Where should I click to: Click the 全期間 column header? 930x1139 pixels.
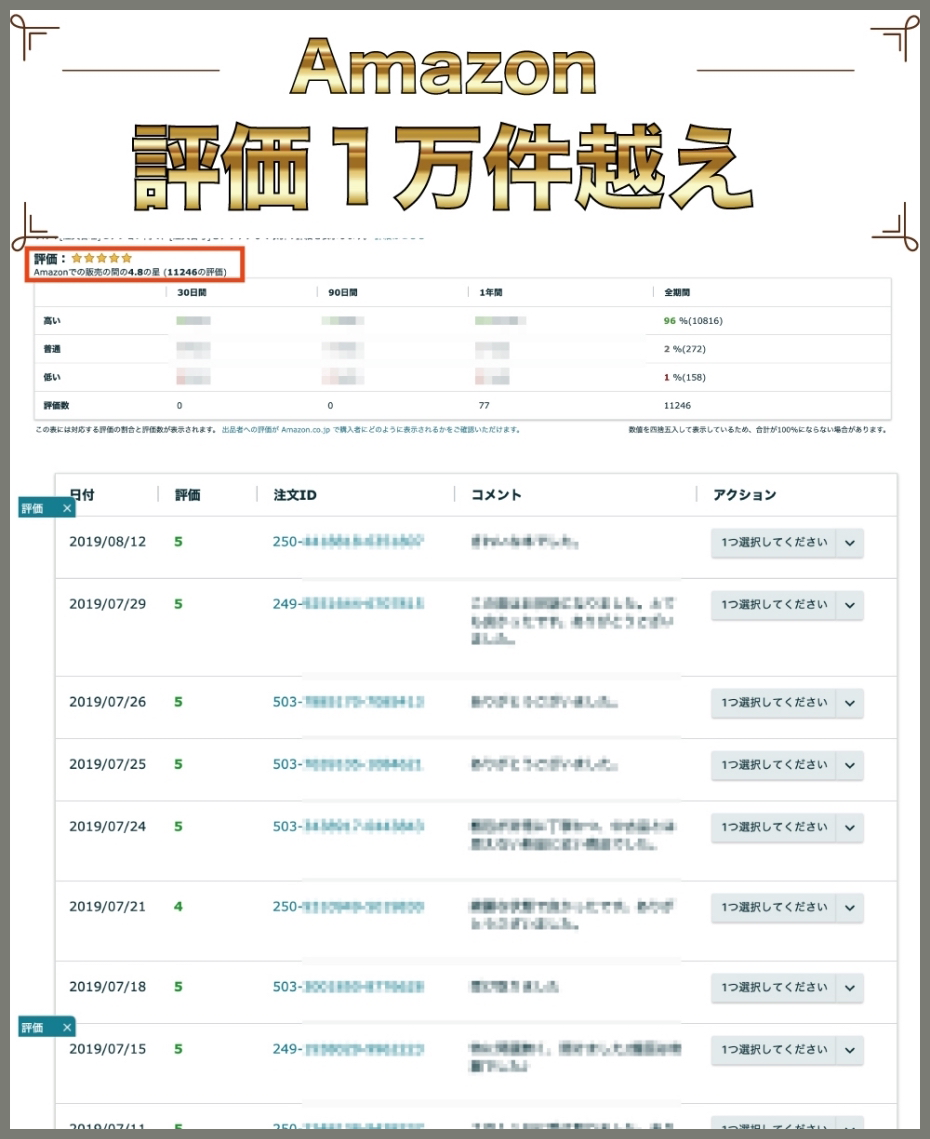point(677,292)
